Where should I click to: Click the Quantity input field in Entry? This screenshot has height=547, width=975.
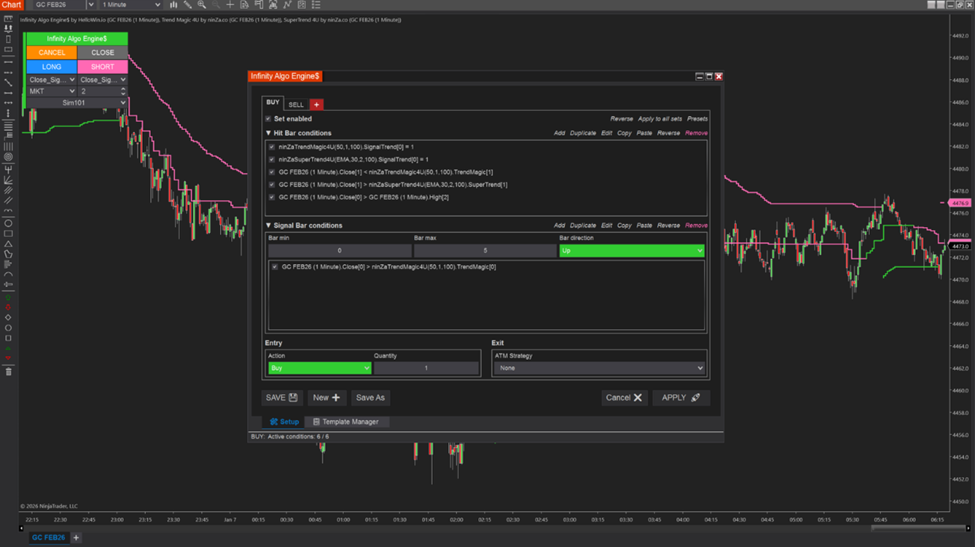click(x=426, y=368)
